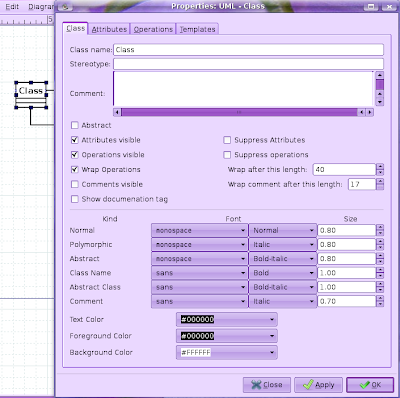Open Polymorphic font family dropdown
The height and width of the screenshot is (398, 400).
(199, 245)
